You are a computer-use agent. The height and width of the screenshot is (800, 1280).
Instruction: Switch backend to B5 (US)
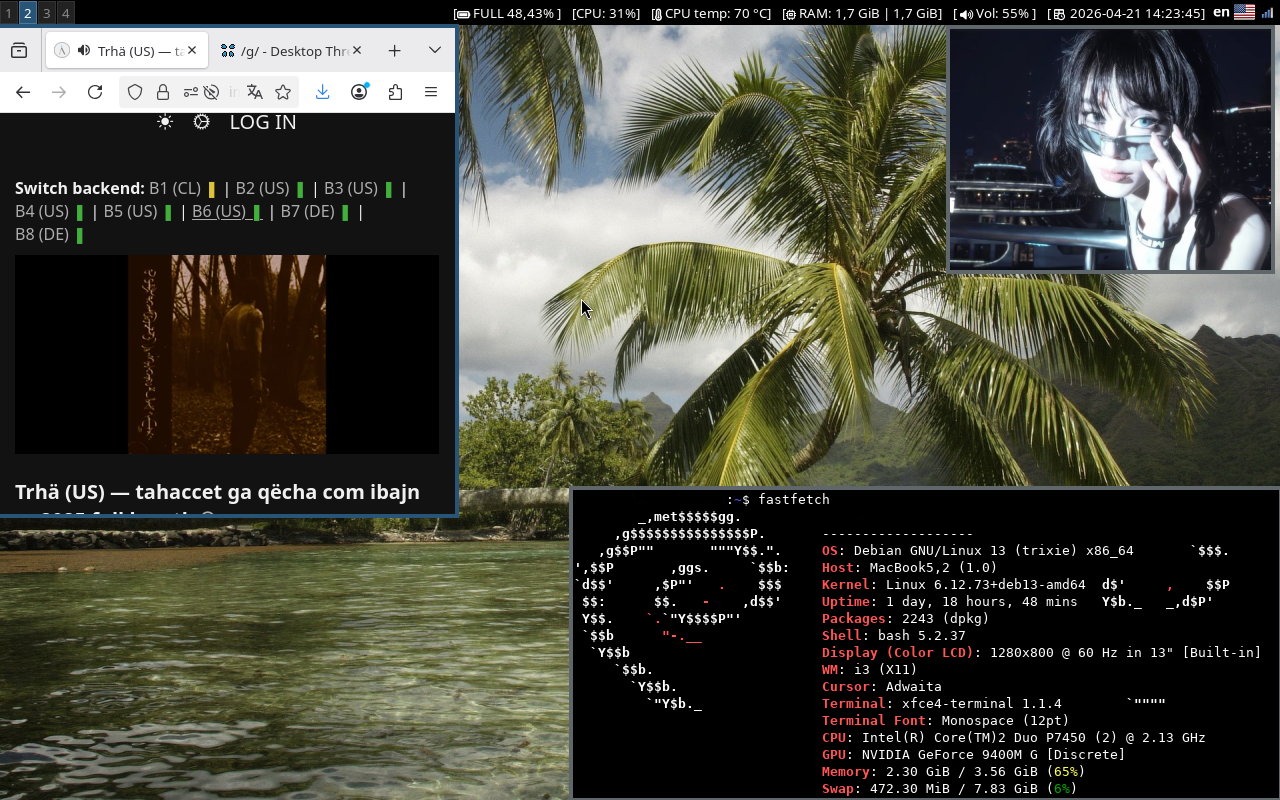(x=138, y=212)
